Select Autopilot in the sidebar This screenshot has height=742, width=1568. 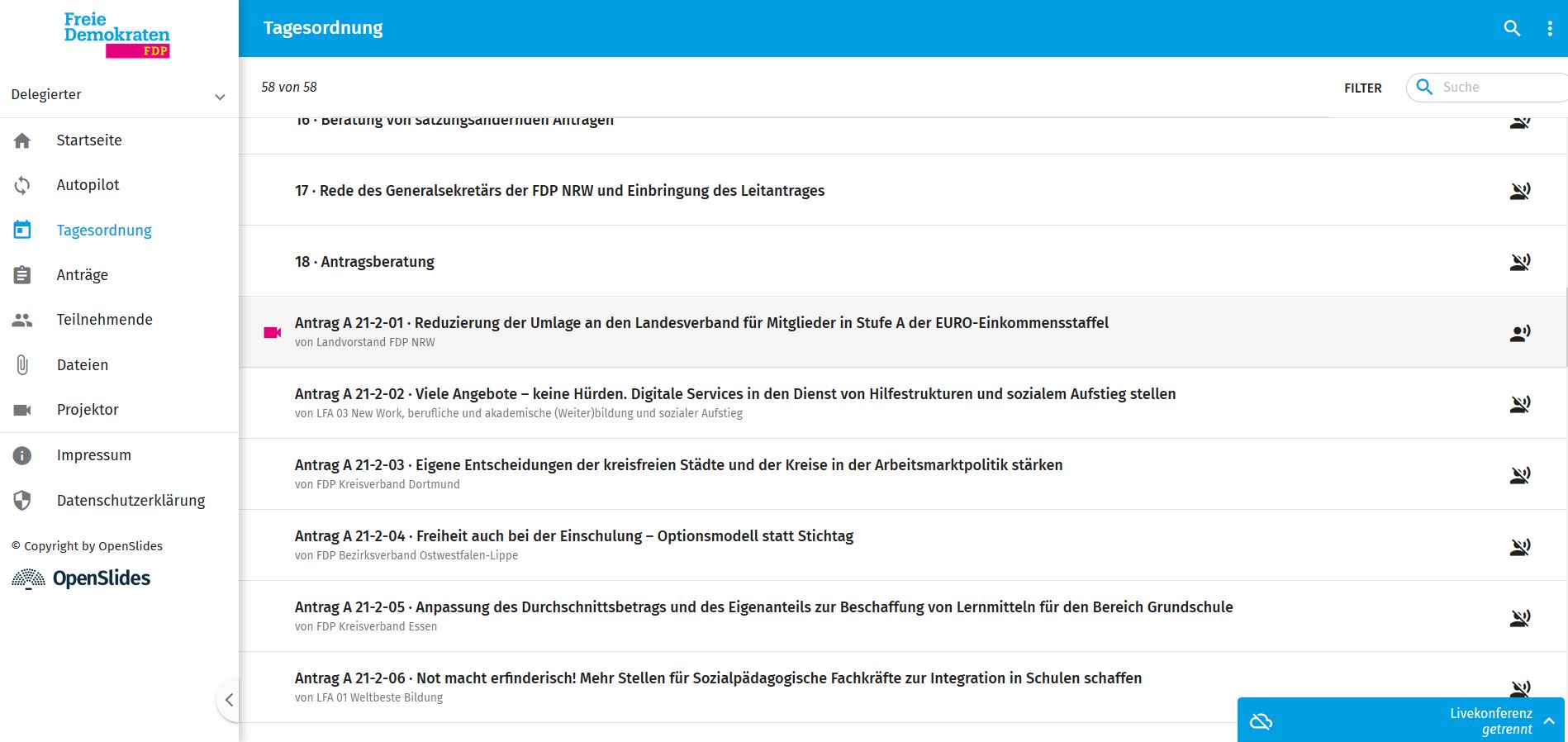point(88,185)
